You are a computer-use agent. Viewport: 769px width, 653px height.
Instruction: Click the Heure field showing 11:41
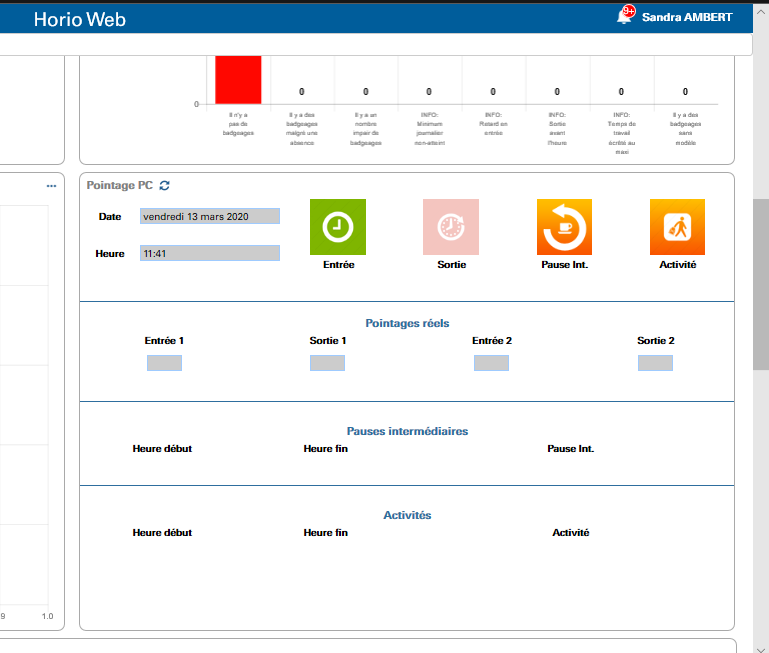pos(210,253)
